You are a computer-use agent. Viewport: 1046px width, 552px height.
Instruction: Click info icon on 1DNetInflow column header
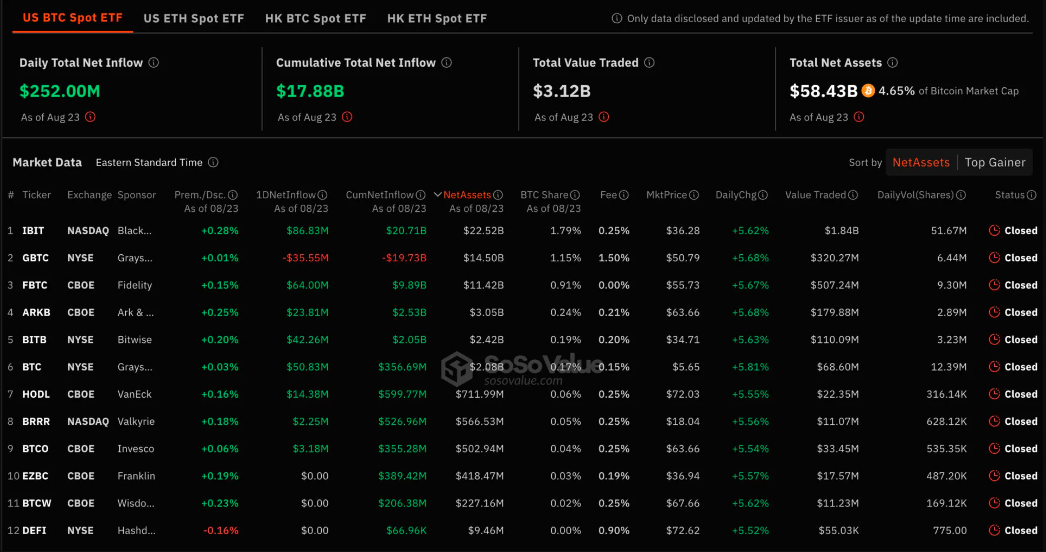coord(322,195)
